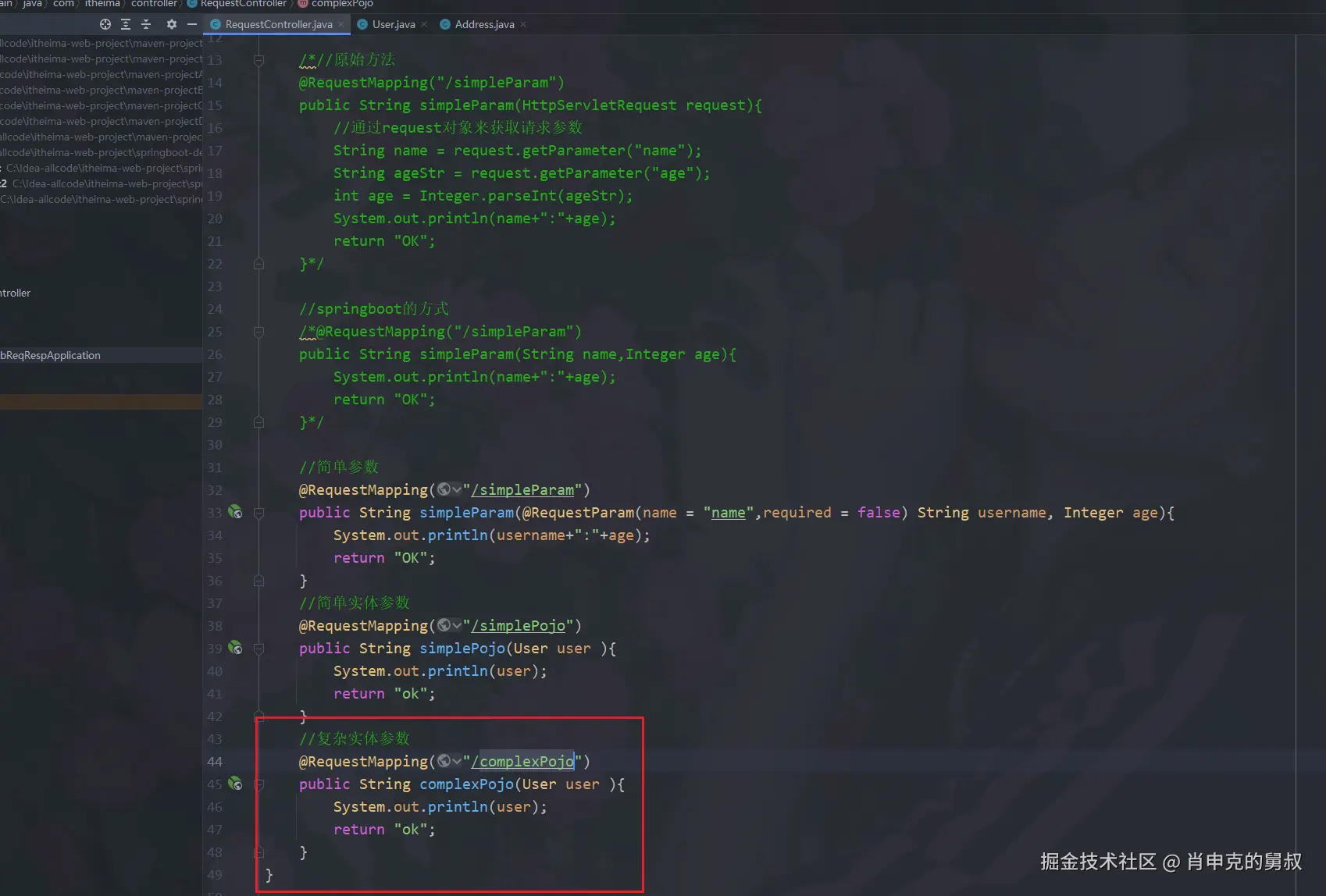The width and height of the screenshot is (1326, 896).
Task: Click the fold end marker at line 48
Action: click(258, 852)
